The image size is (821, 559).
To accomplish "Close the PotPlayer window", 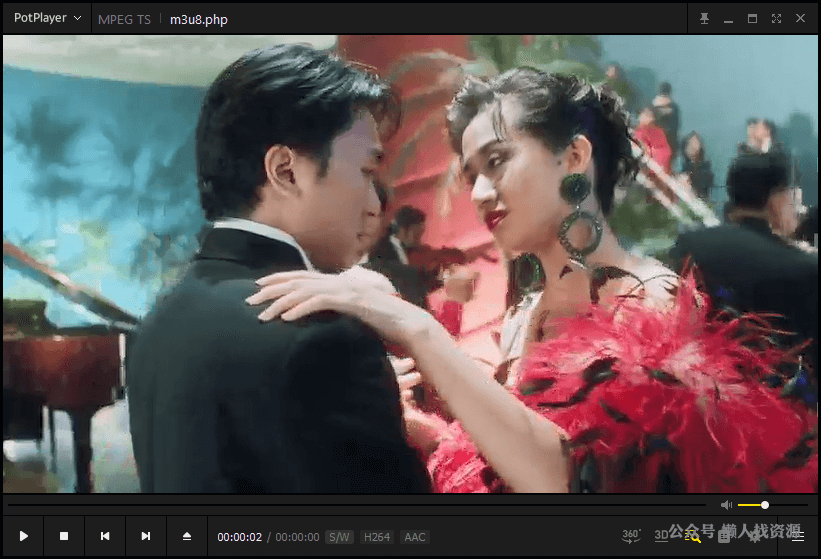I will (801, 18).
